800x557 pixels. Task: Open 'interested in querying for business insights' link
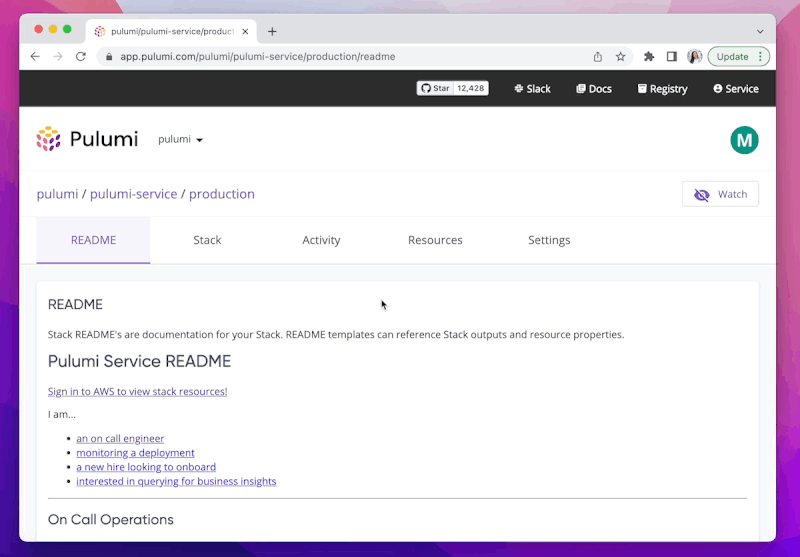coord(176,481)
